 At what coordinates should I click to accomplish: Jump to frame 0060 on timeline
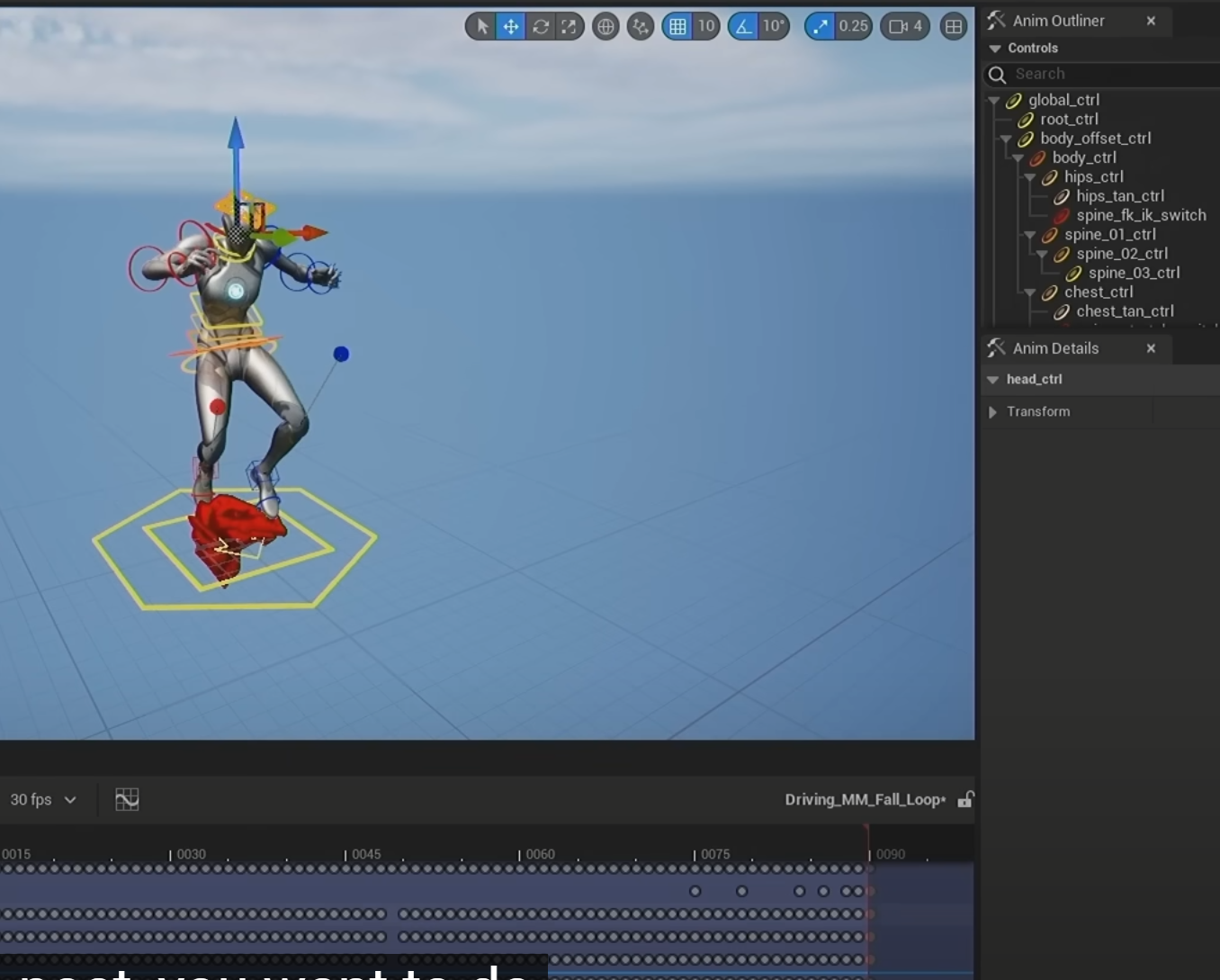(540, 854)
